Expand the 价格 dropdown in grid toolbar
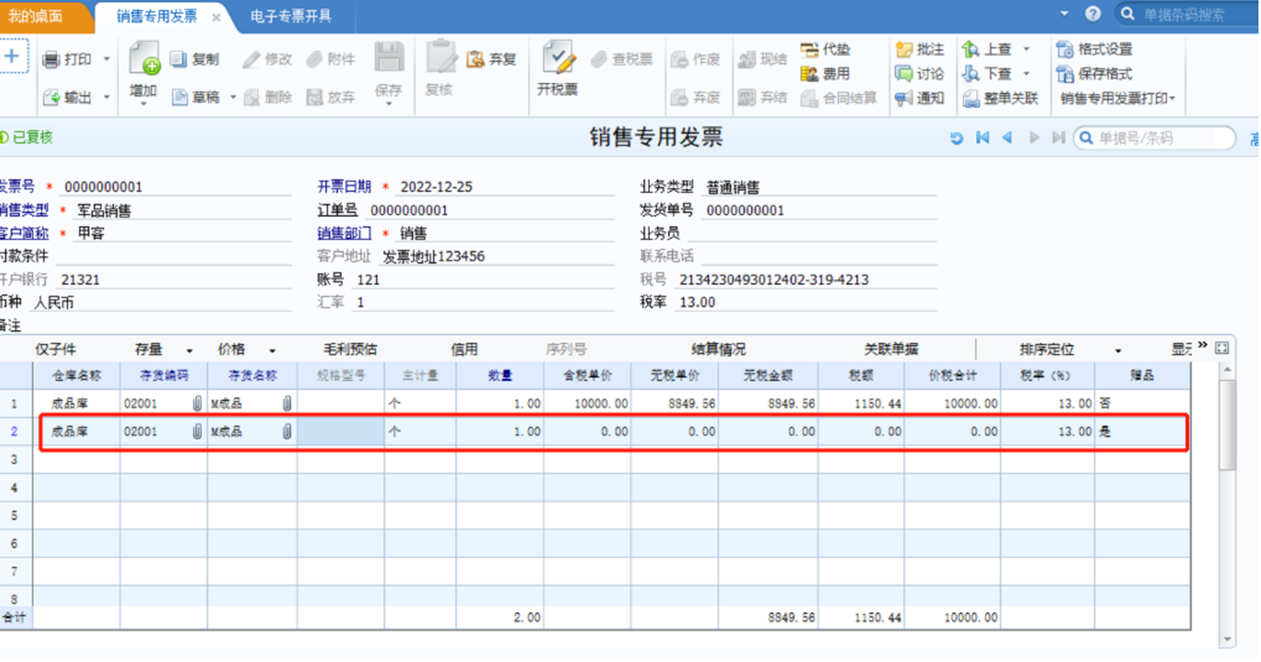The height and width of the screenshot is (662, 1261). click(271, 351)
